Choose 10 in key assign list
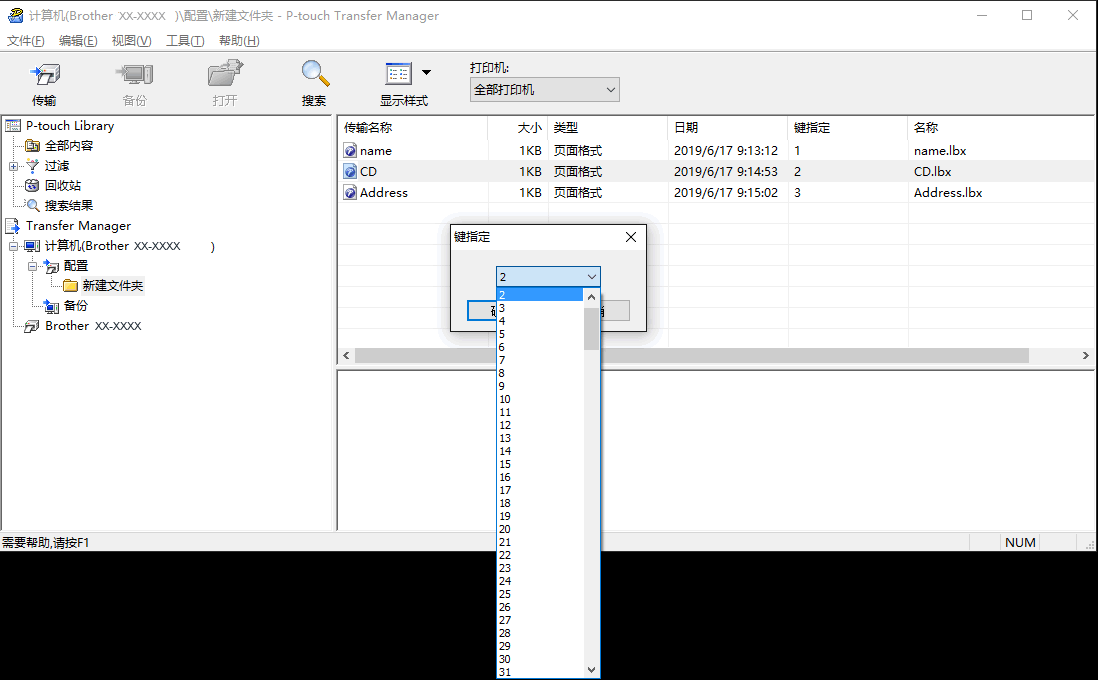 pyautogui.click(x=540, y=399)
